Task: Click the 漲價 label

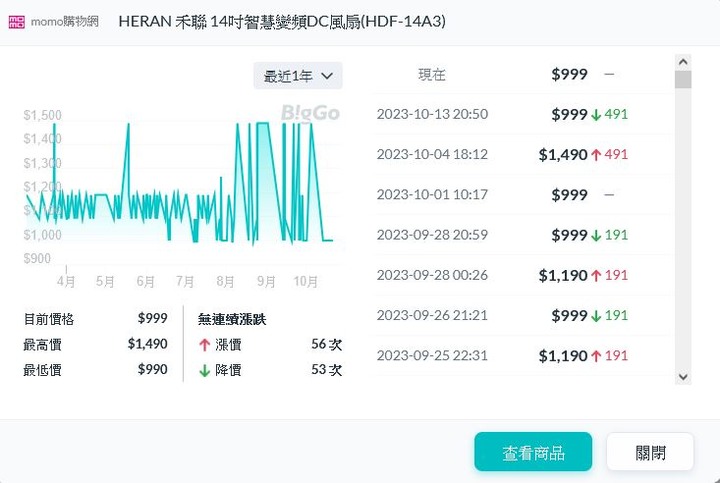Action: [228, 345]
